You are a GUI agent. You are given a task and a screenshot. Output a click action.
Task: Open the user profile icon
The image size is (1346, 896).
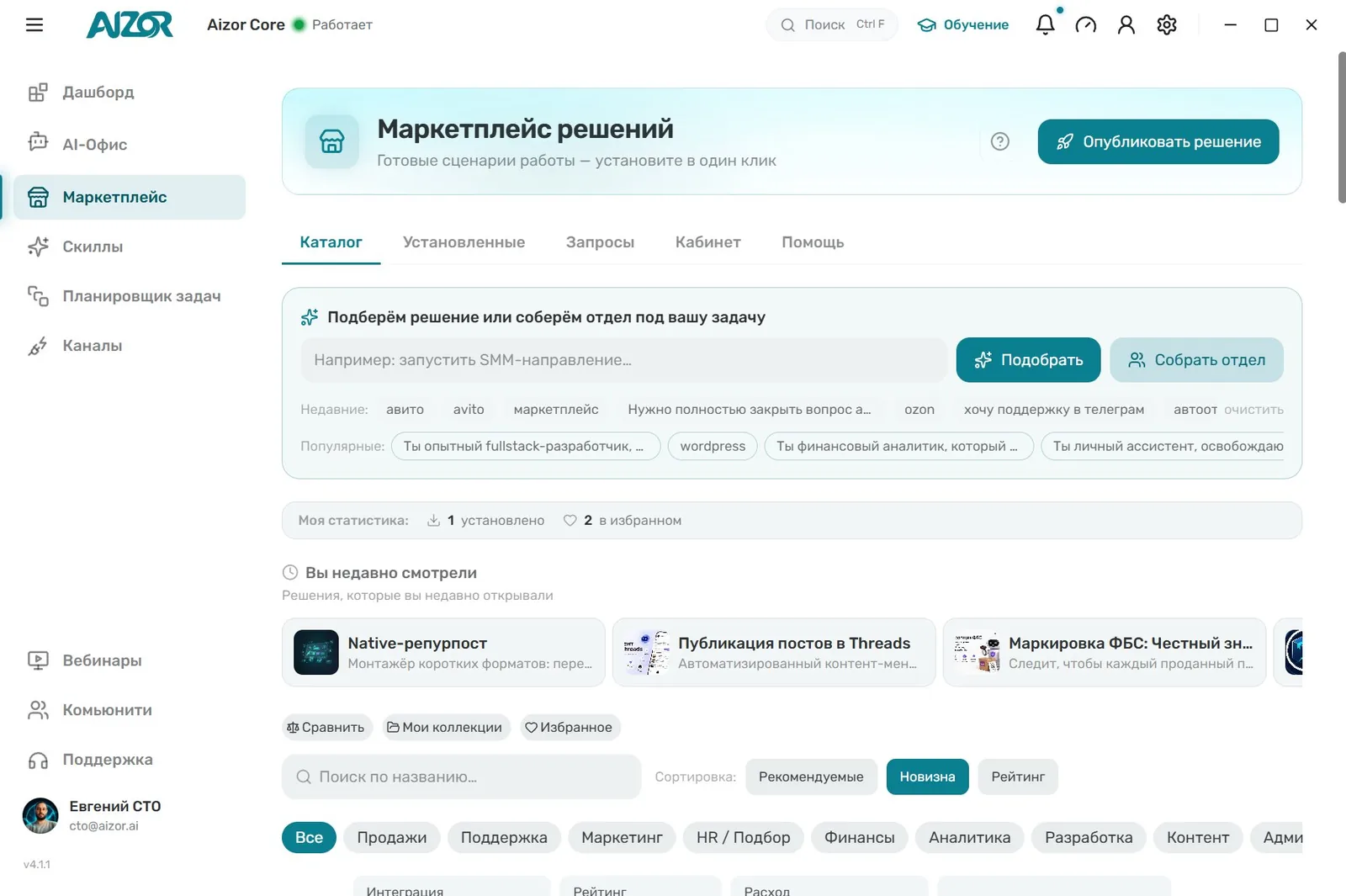(x=1126, y=25)
